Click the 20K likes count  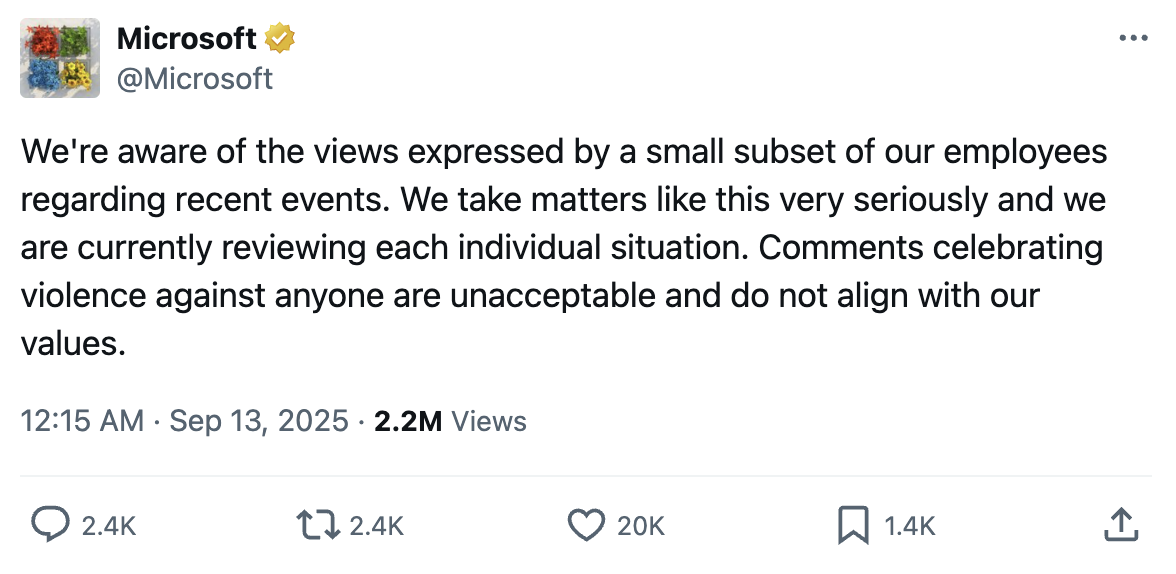640,526
